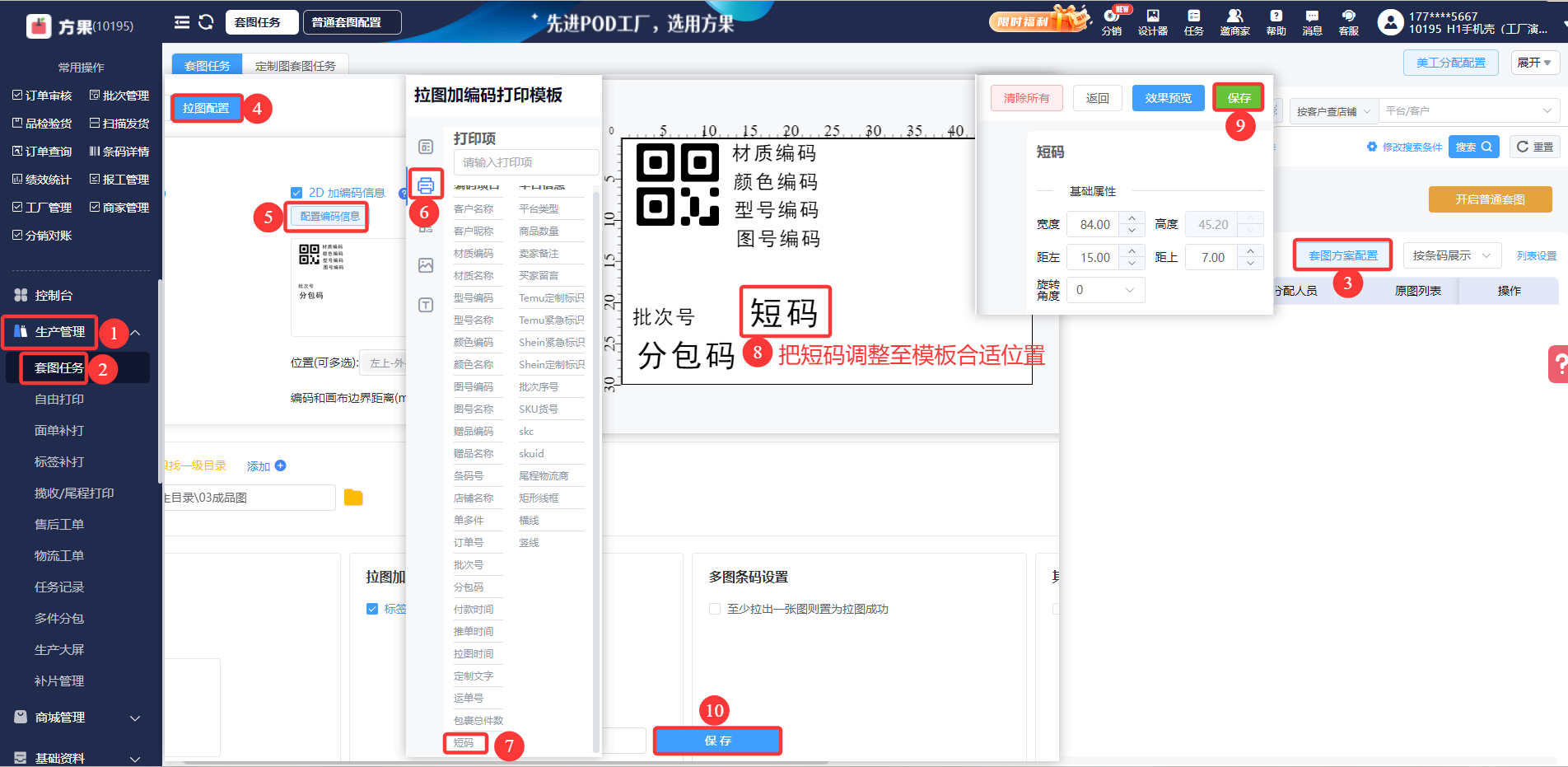1568x767 pixels.
Task: Open the 展开 dropdown button
Action: click(x=1535, y=63)
